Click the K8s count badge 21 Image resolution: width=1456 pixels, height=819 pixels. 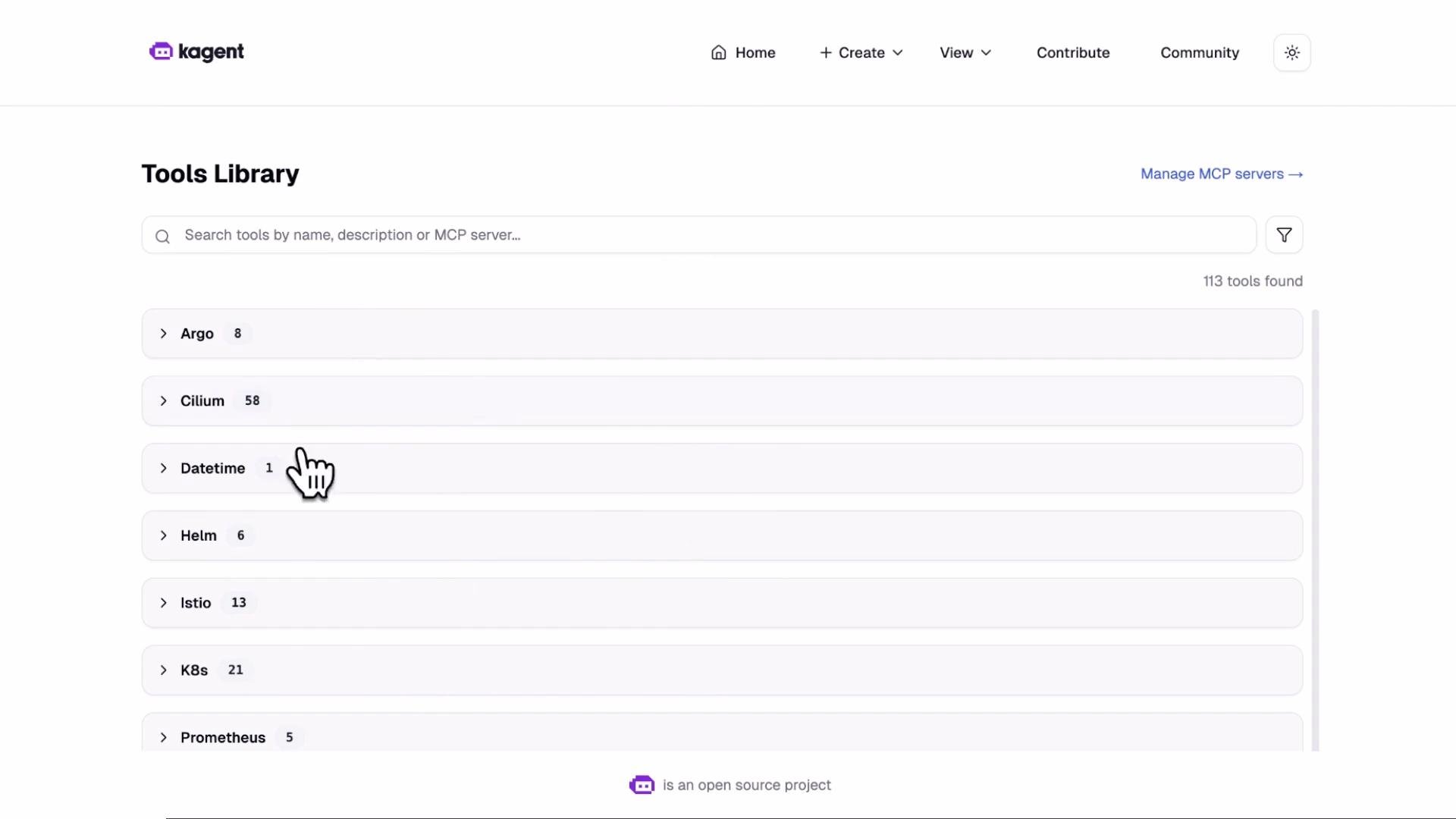click(236, 670)
